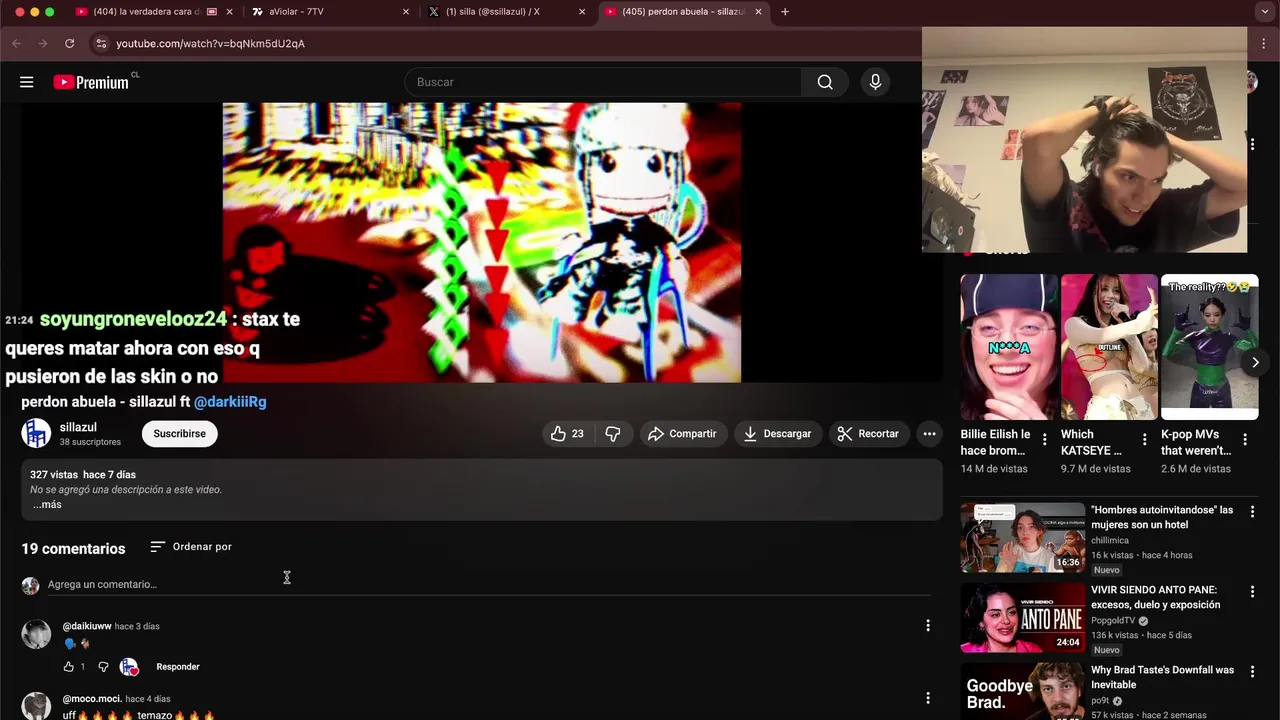Open options for Billie Eilish short
This screenshot has height=720, width=1280.
(1045, 440)
